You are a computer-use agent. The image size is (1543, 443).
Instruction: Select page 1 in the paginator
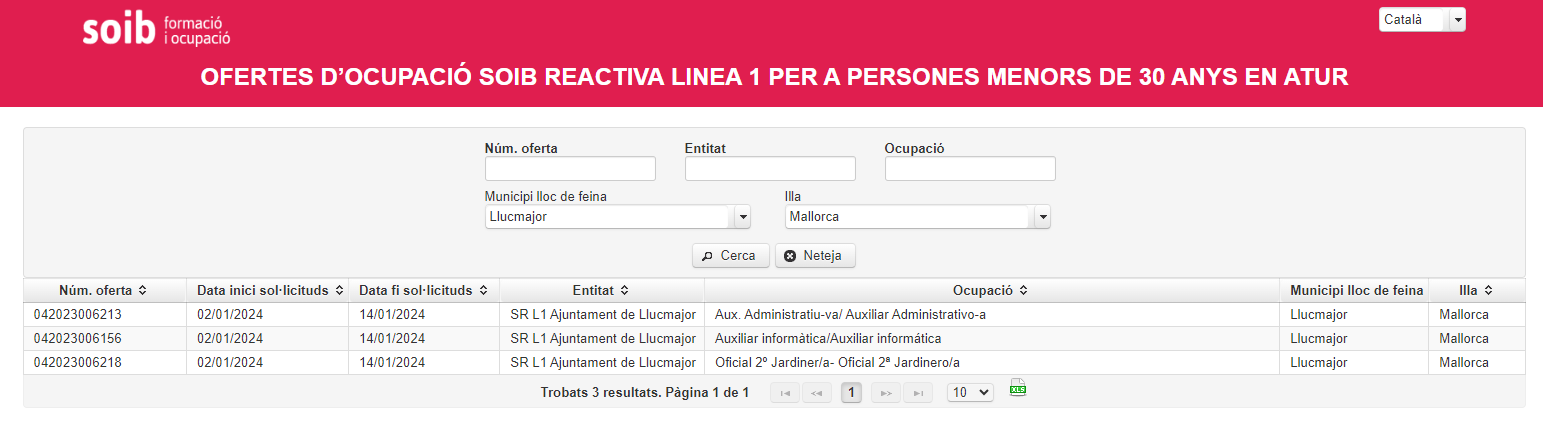(851, 393)
